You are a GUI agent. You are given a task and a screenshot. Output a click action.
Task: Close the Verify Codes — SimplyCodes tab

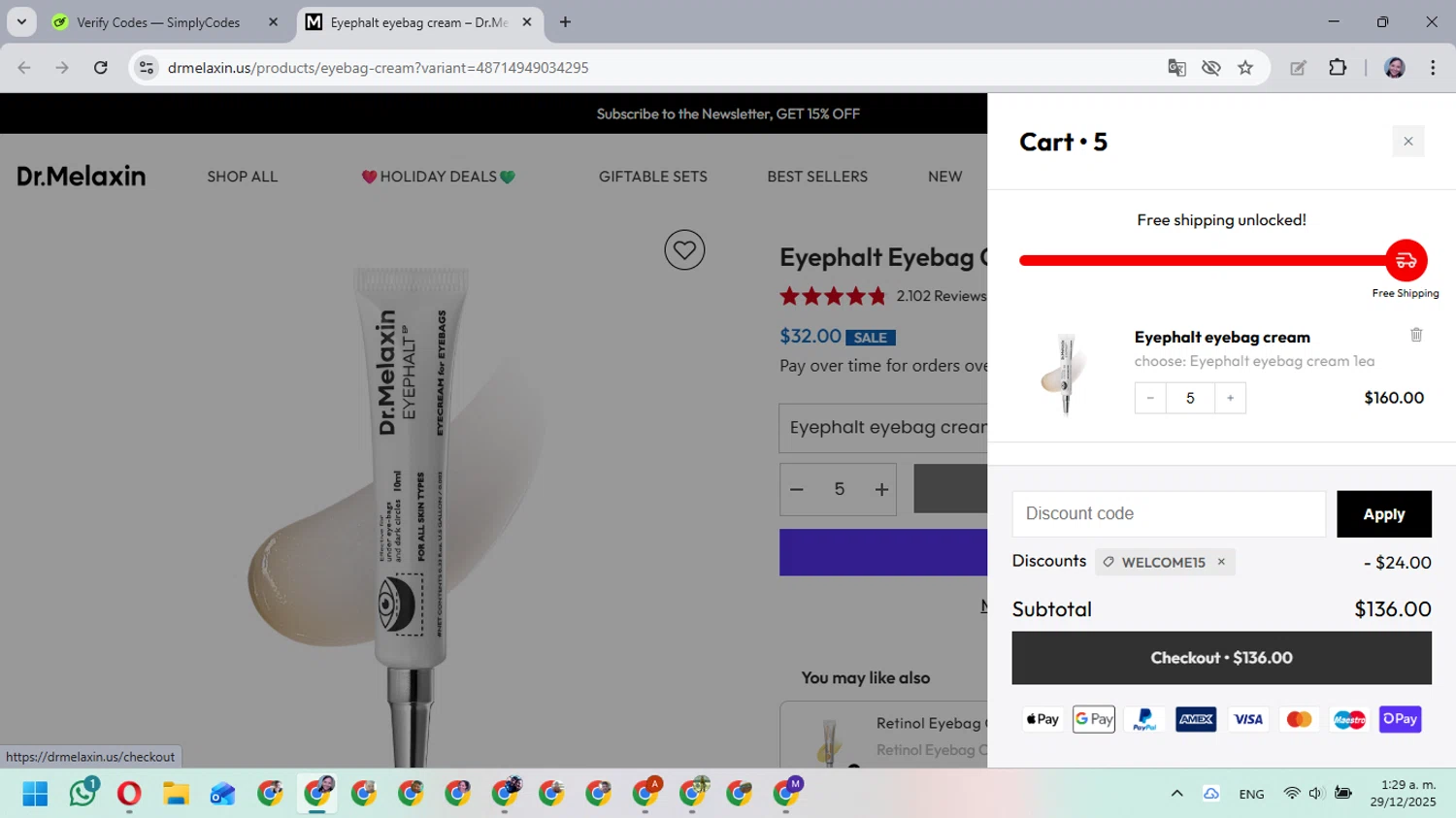pos(273,21)
